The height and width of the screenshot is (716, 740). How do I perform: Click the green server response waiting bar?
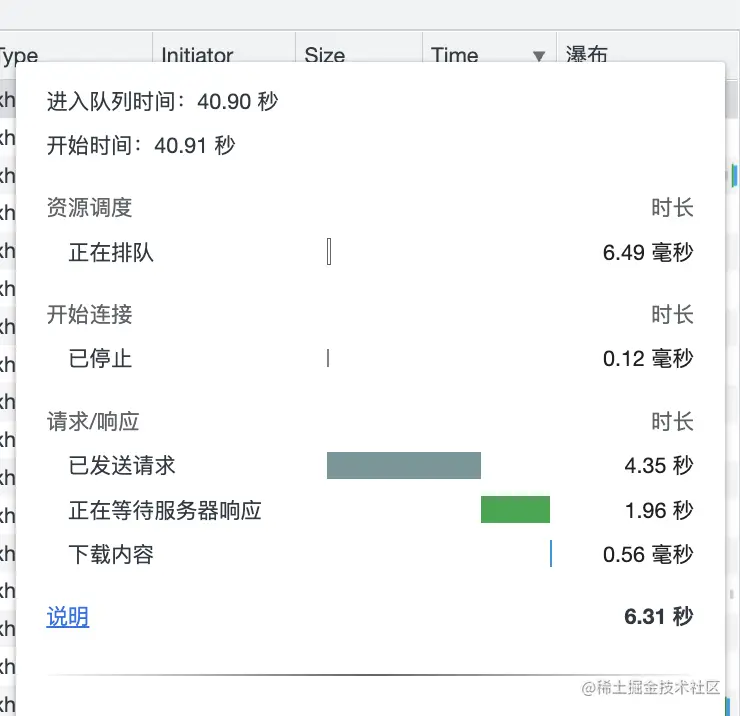[x=515, y=510]
